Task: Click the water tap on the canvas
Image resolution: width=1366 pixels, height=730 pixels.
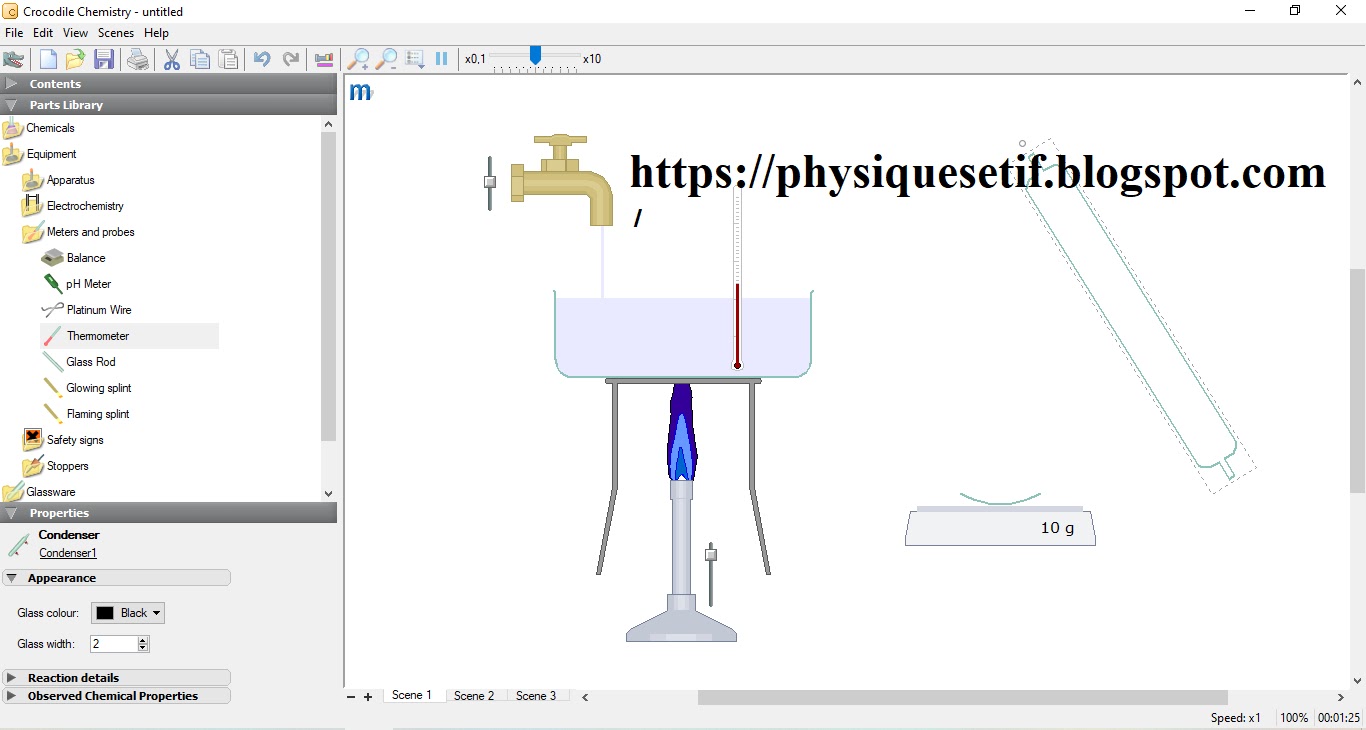Action: (561, 179)
